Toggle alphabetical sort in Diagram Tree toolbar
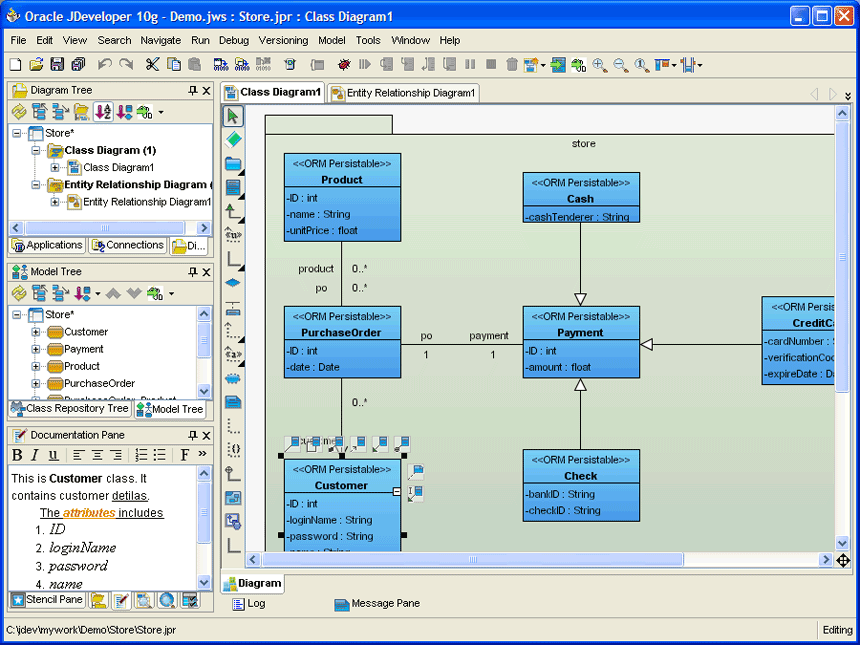 [103, 112]
